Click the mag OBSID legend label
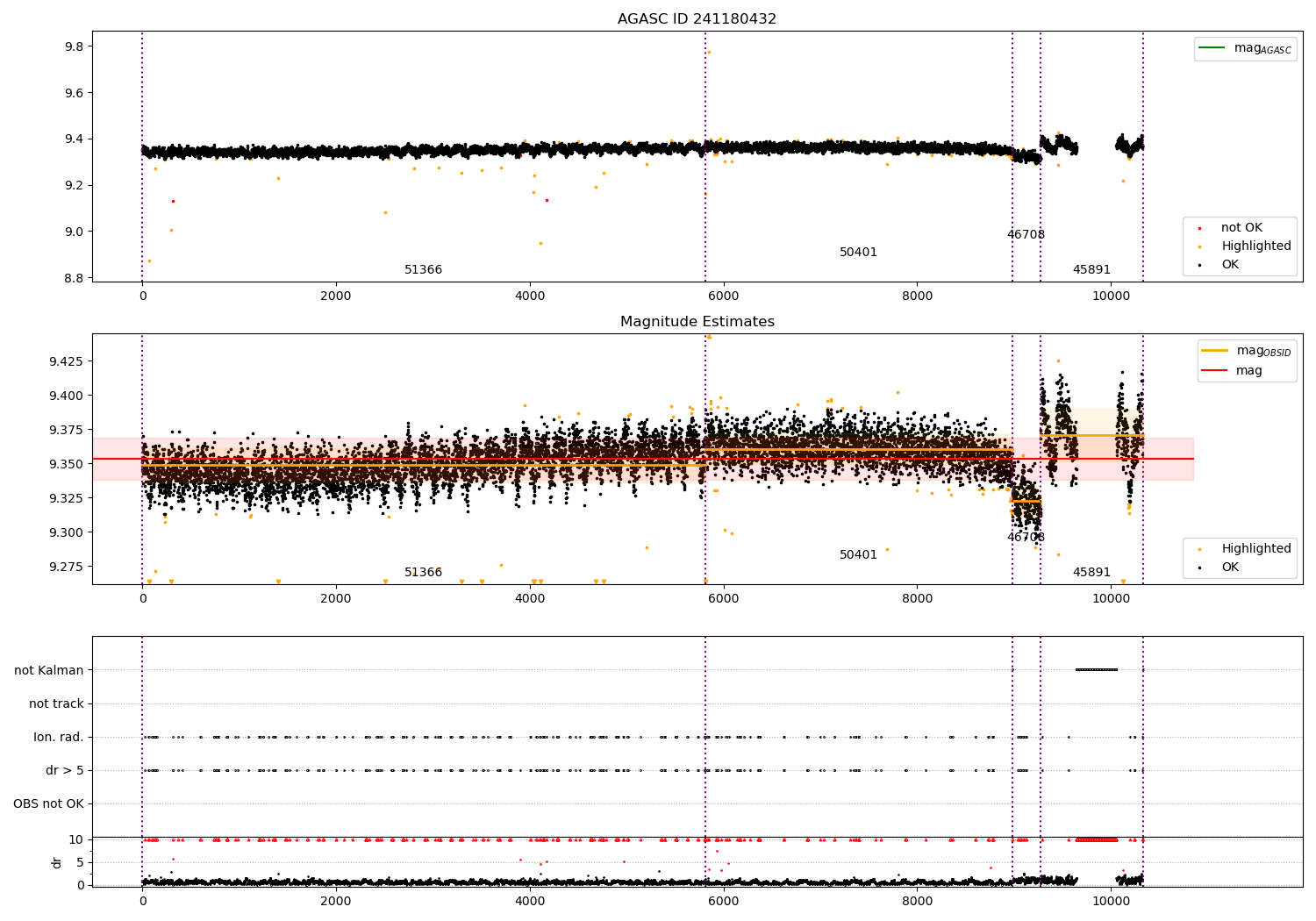The height and width of the screenshot is (921, 1316). [x=1263, y=351]
